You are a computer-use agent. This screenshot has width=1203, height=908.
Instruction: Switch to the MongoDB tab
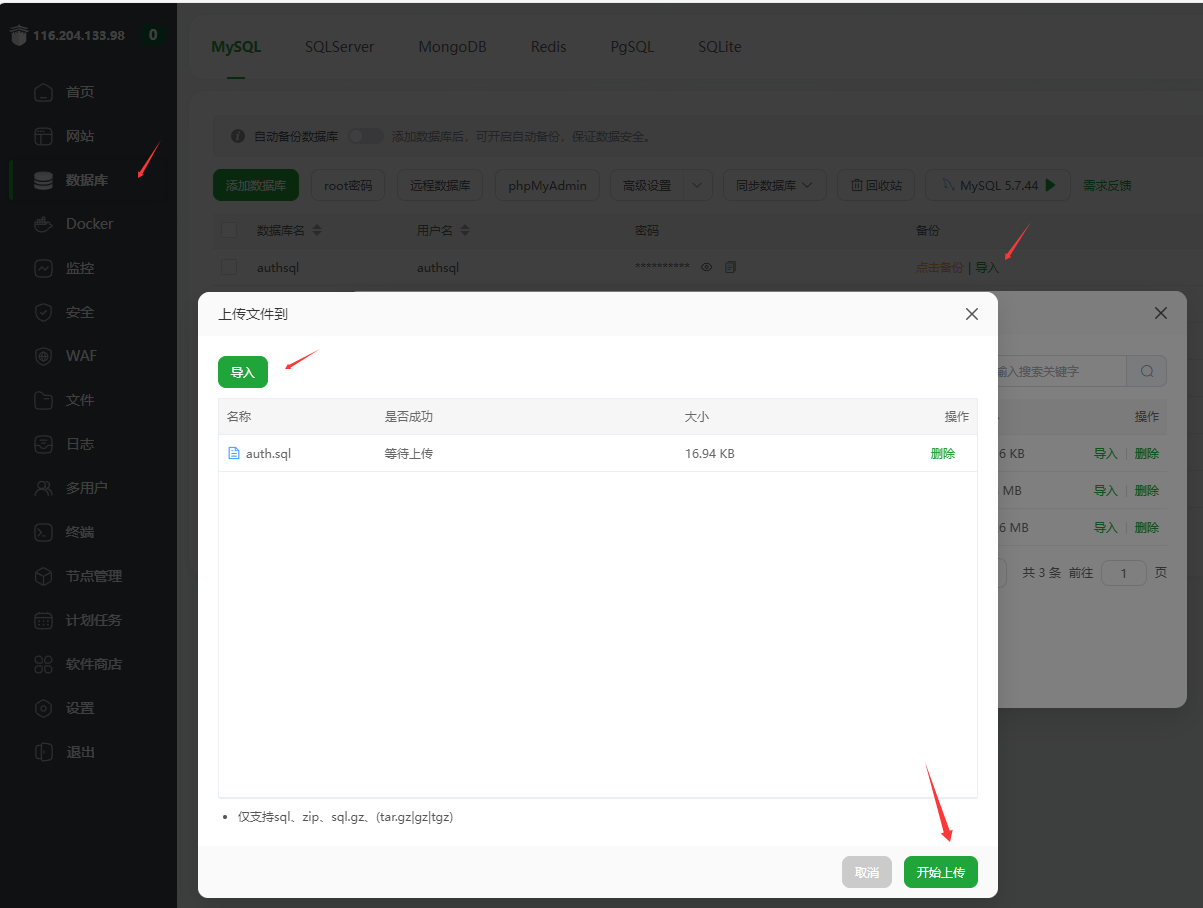pyautogui.click(x=452, y=47)
